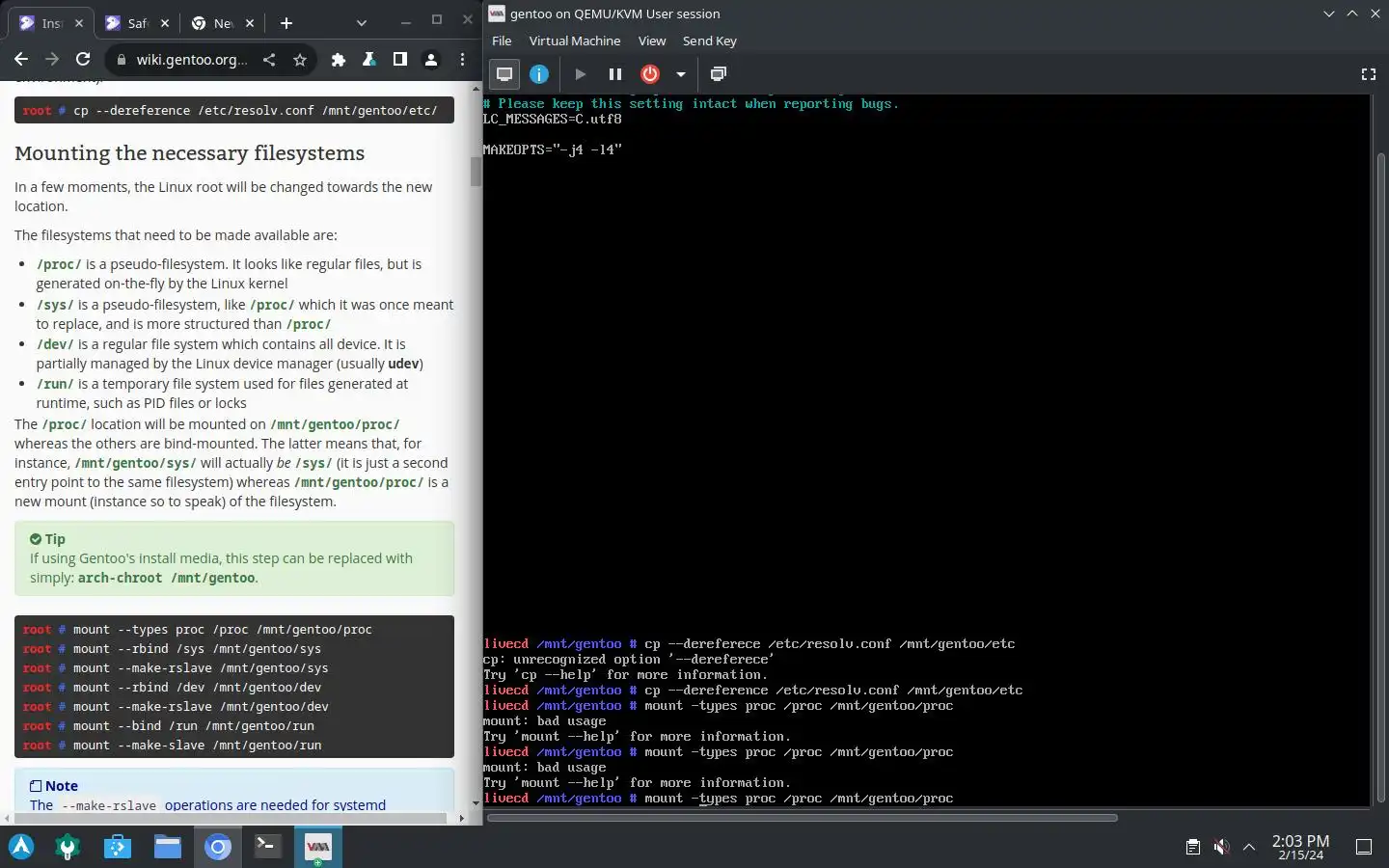Open the software store taskbar icon
This screenshot has height=868, width=1389.
[x=118, y=847]
